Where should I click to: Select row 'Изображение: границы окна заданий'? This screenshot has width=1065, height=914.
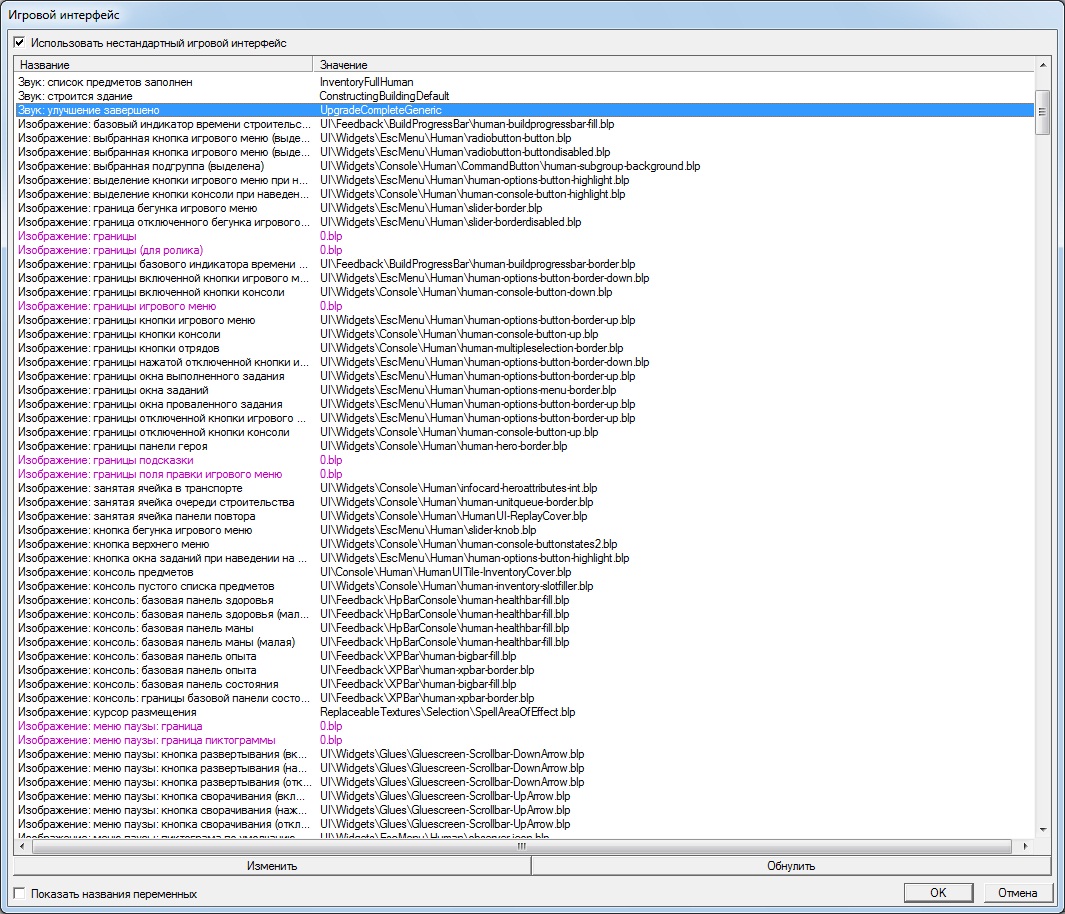[x=524, y=390]
